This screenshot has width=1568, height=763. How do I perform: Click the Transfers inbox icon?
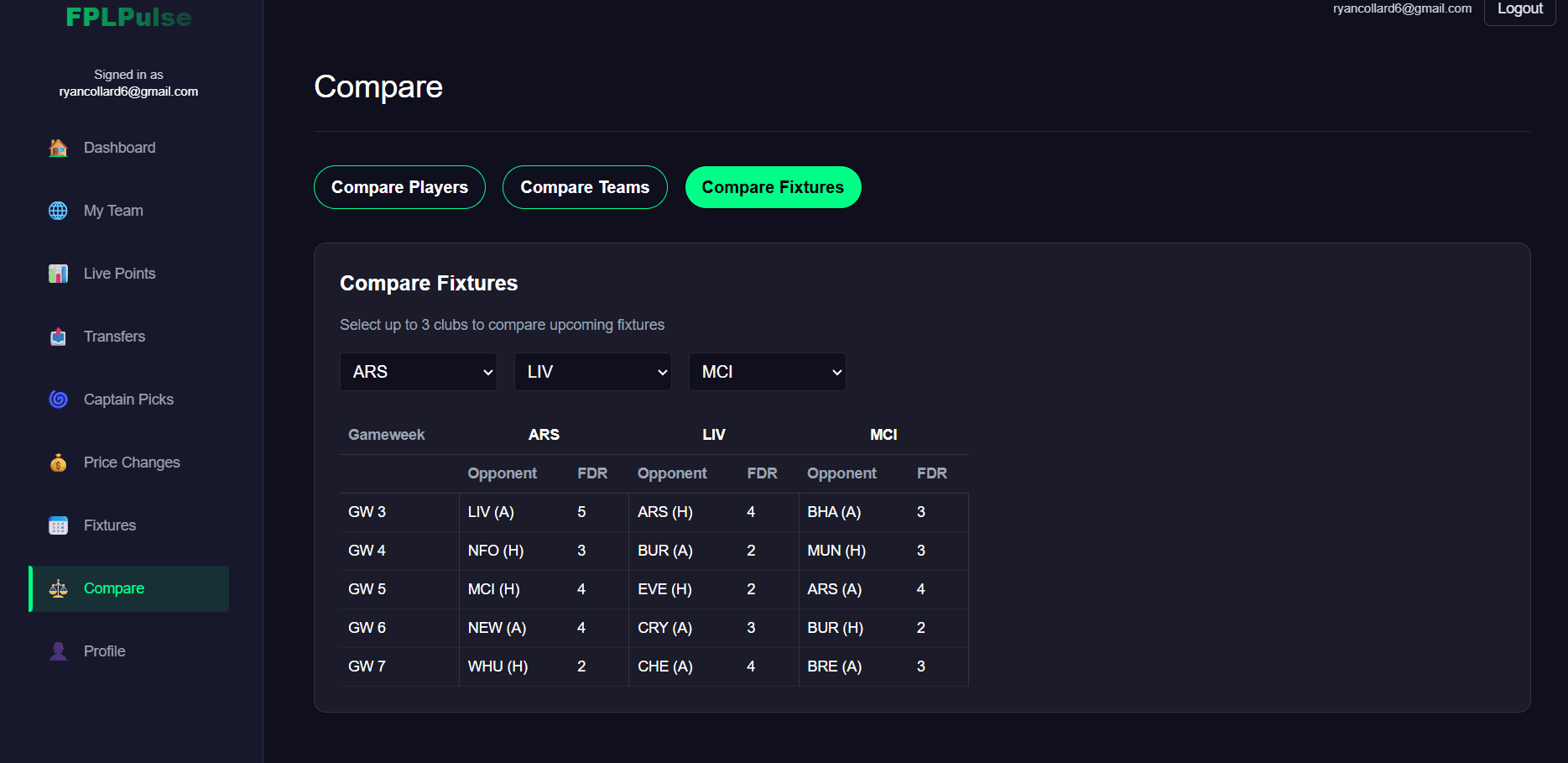(x=58, y=337)
